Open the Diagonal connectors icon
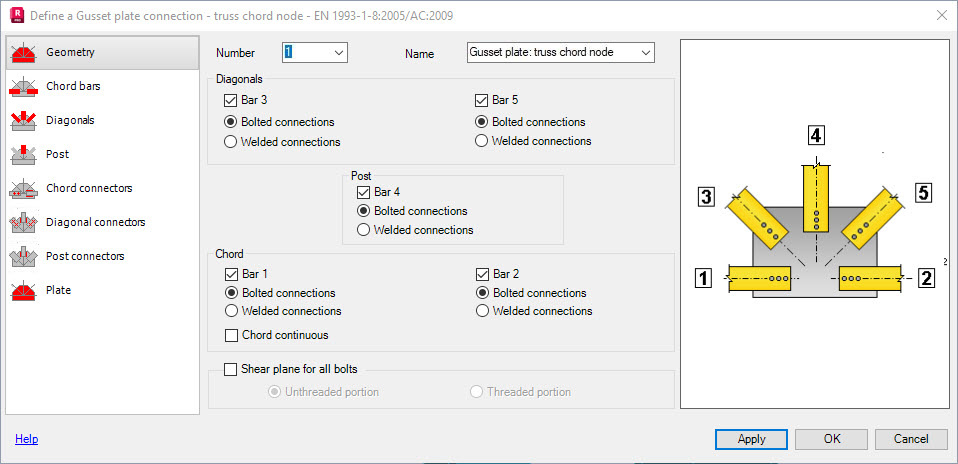The width and height of the screenshot is (958, 464). 25,223
